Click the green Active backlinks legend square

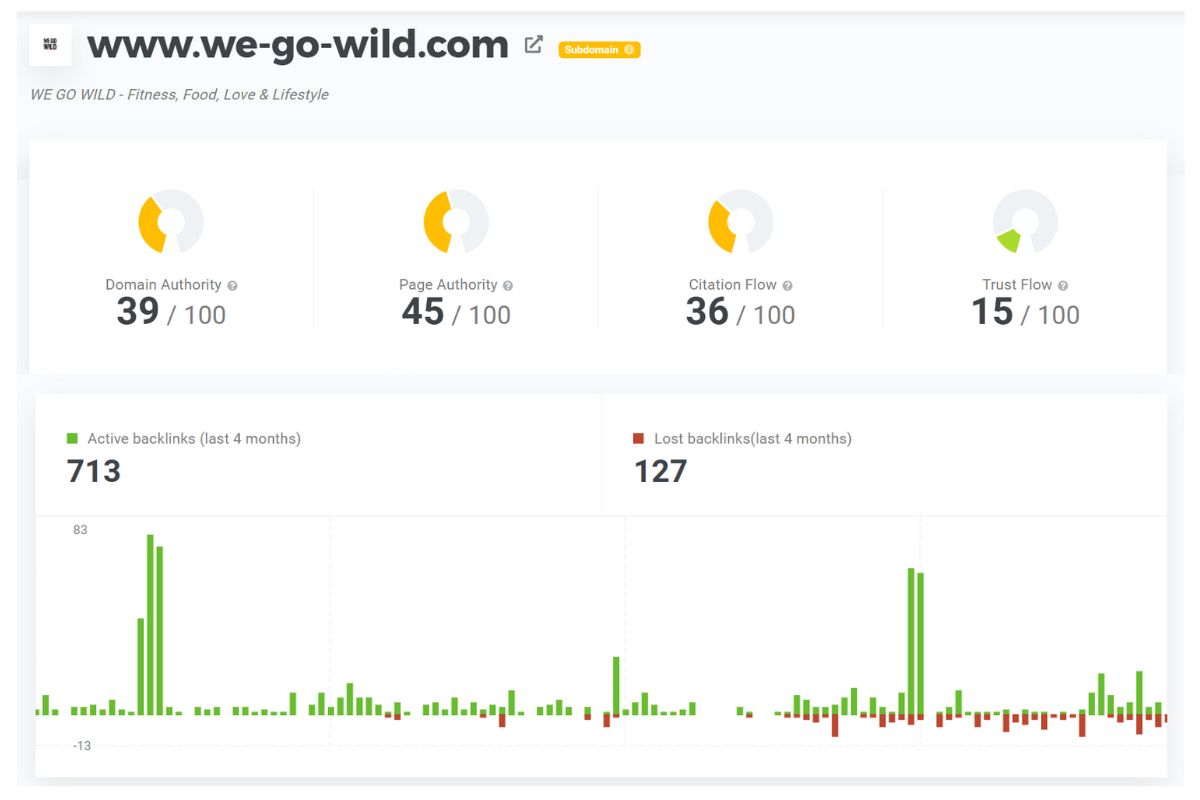point(72,438)
